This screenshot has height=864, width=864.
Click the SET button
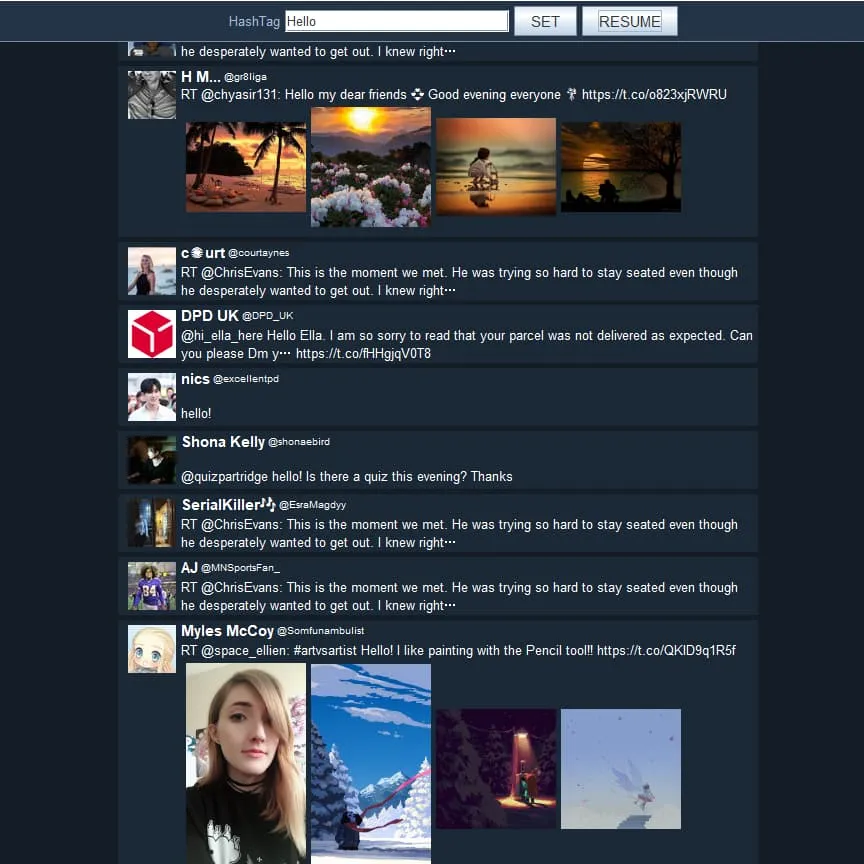point(545,21)
